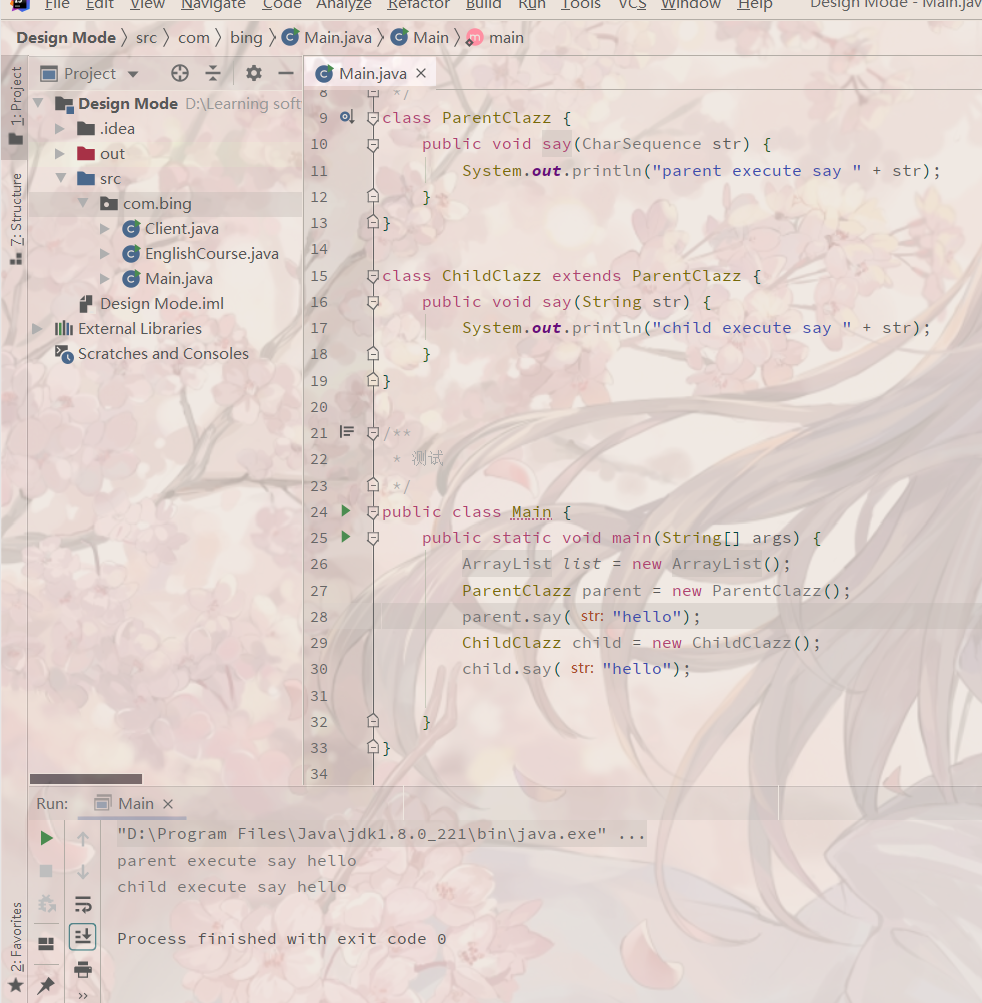Image resolution: width=982 pixels, height=1003 pixels.
Task: Open the Refactor menu
Action: coord(418,5)
